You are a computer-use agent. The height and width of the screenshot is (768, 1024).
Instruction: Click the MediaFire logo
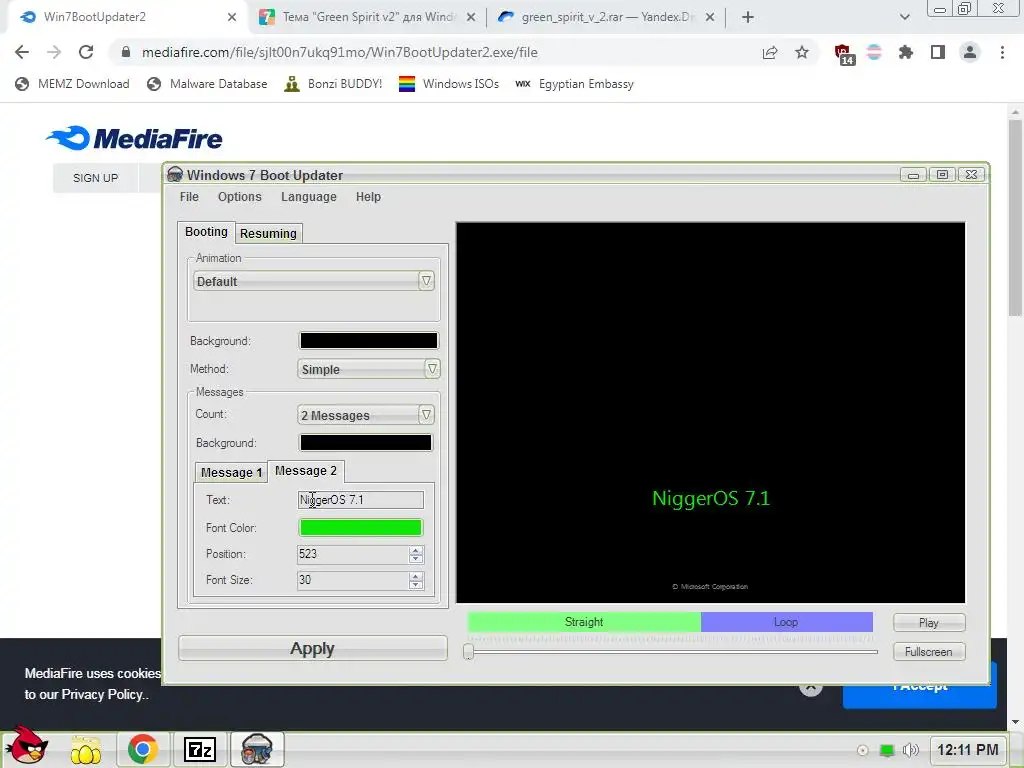pyautogui.click(x=135, y=138)
